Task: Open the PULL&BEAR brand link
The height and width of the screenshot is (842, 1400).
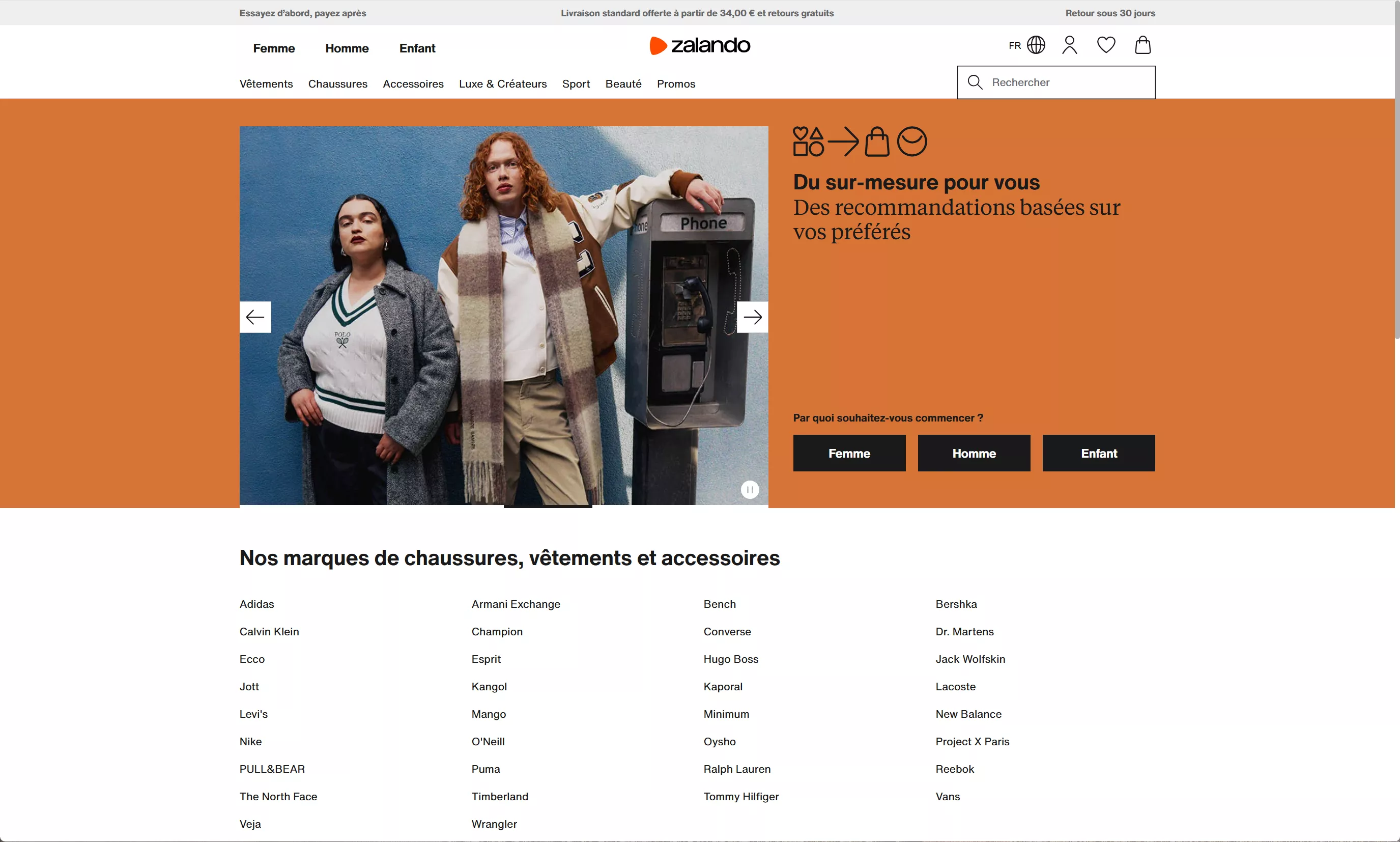Action: tap(272, 769)
